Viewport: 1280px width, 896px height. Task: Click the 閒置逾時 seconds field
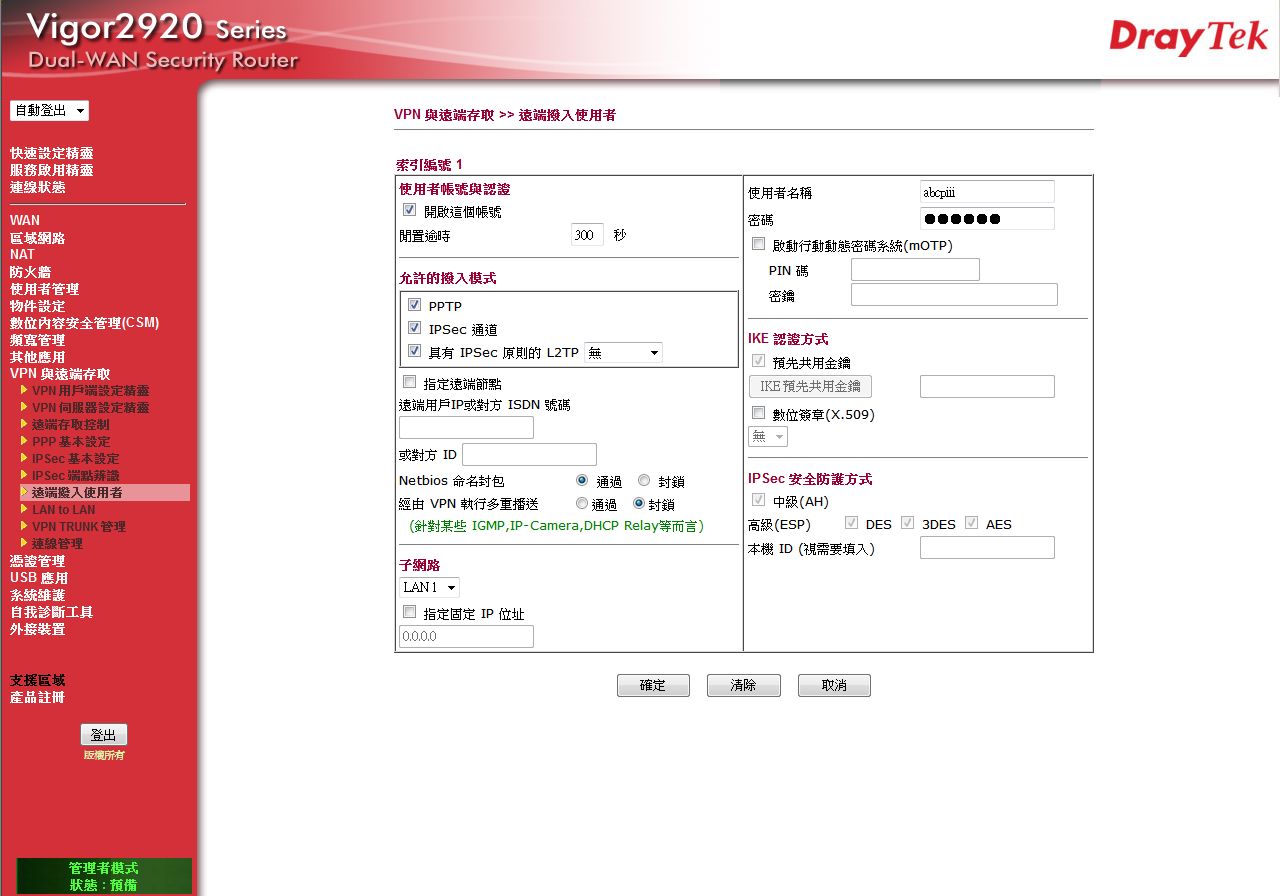click(587, 235)
